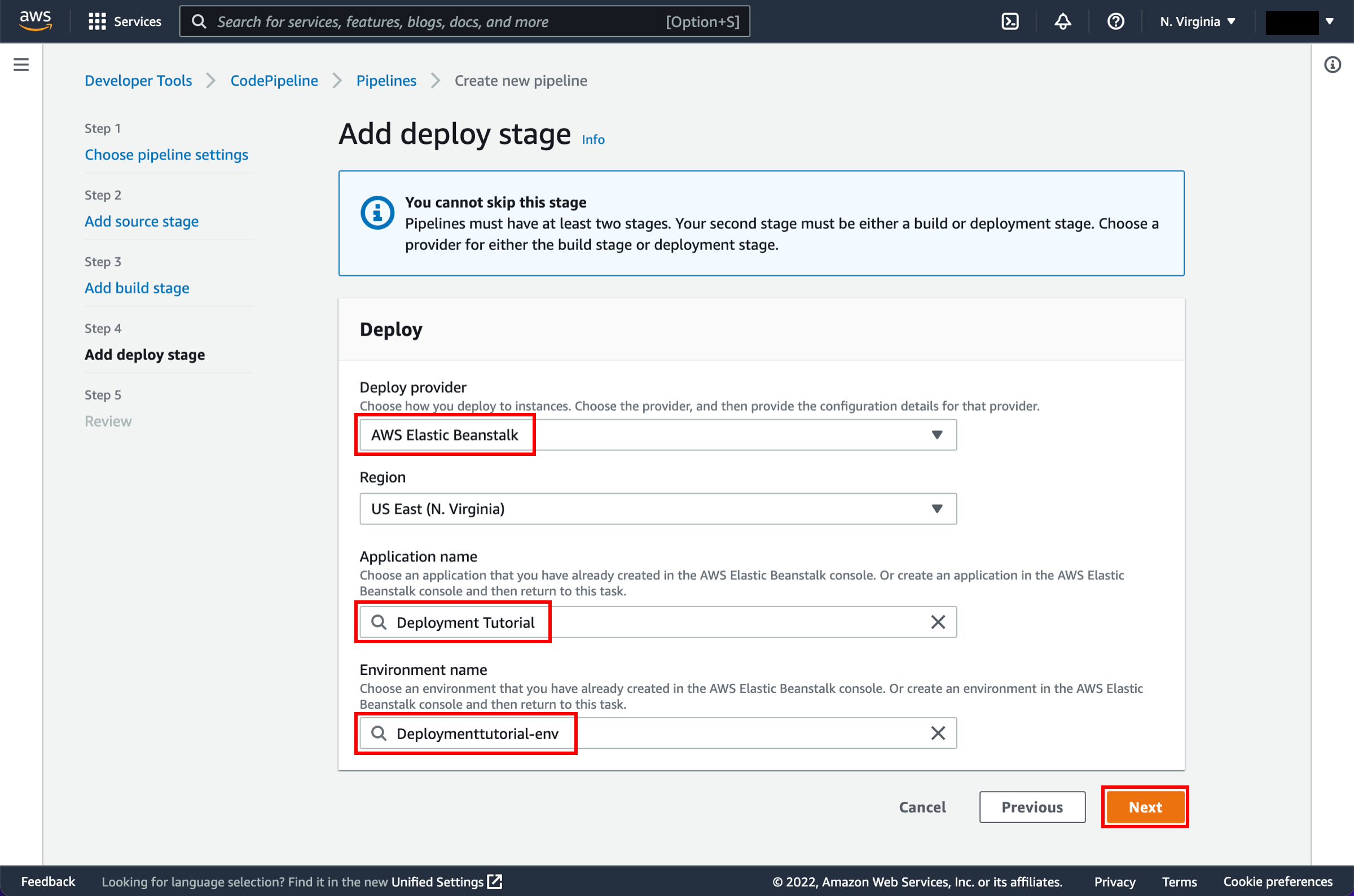Click the search magnifier in top bar
Screen dimensions: 1354x896
199,21
